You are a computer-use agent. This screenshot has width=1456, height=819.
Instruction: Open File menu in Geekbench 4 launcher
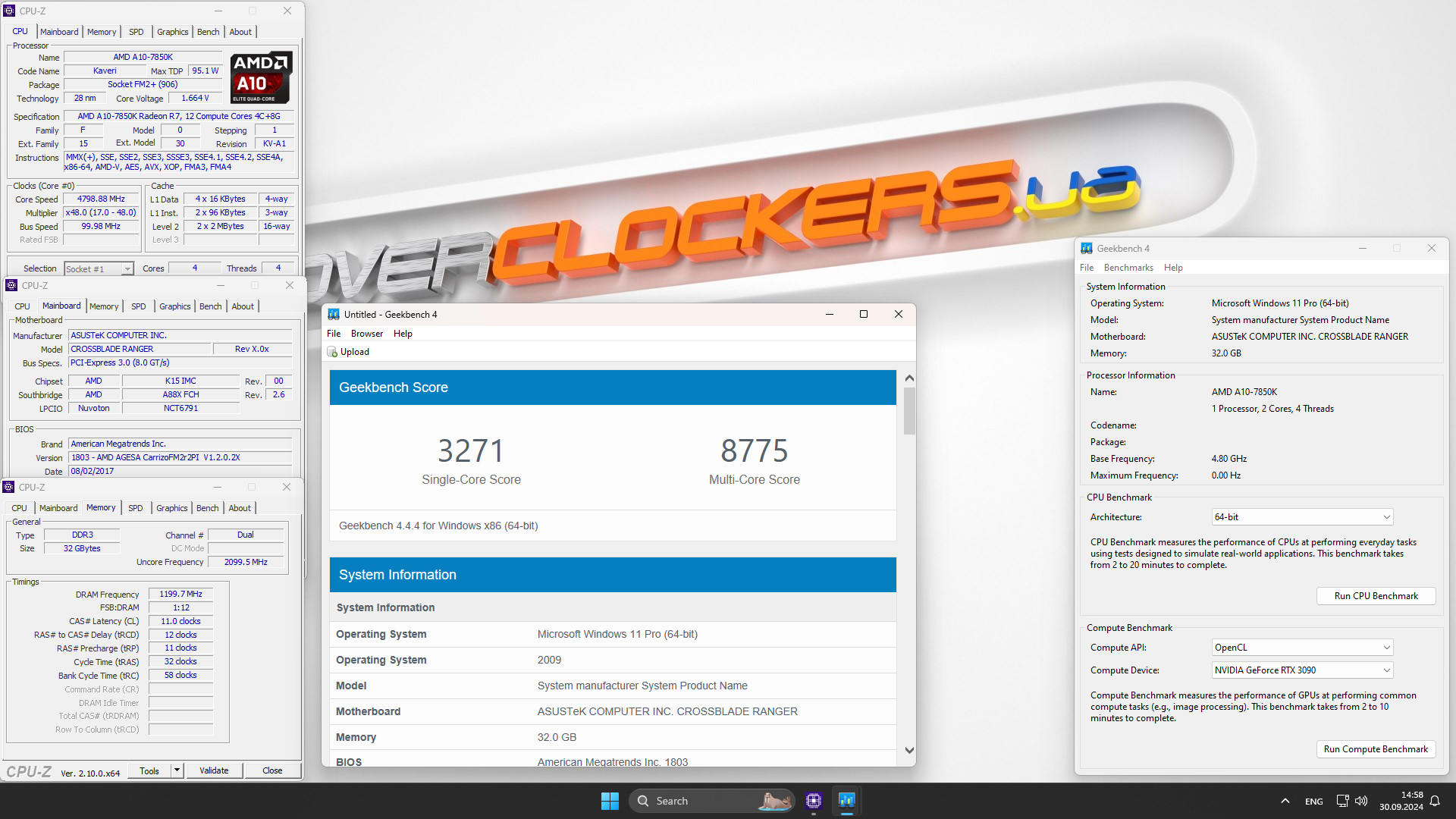pos(1087,268)
